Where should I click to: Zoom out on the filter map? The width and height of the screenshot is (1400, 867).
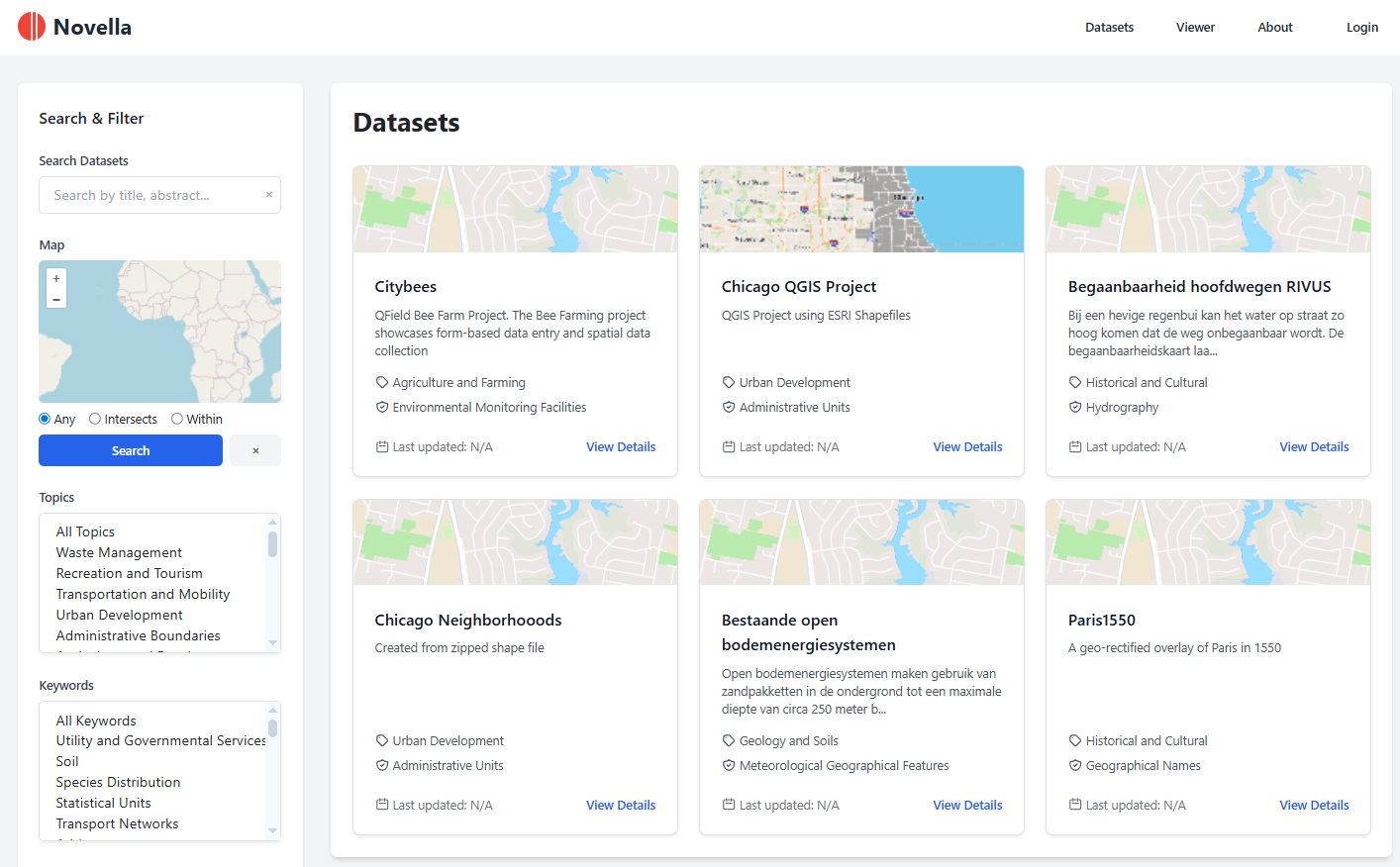click(56, 299)
